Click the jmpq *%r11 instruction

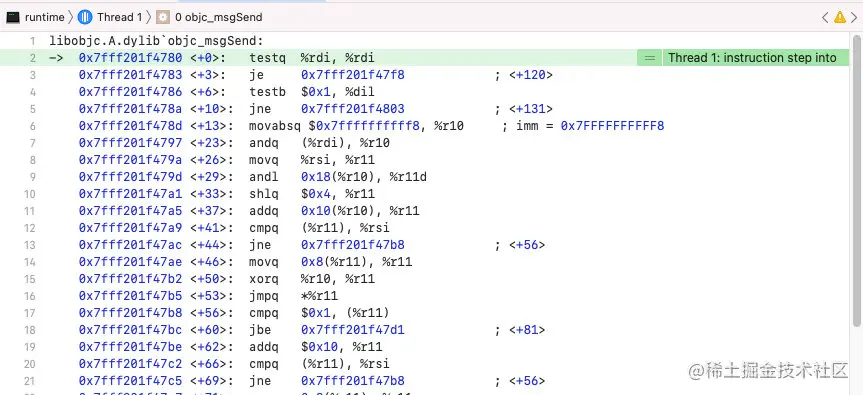coord(293,296)
